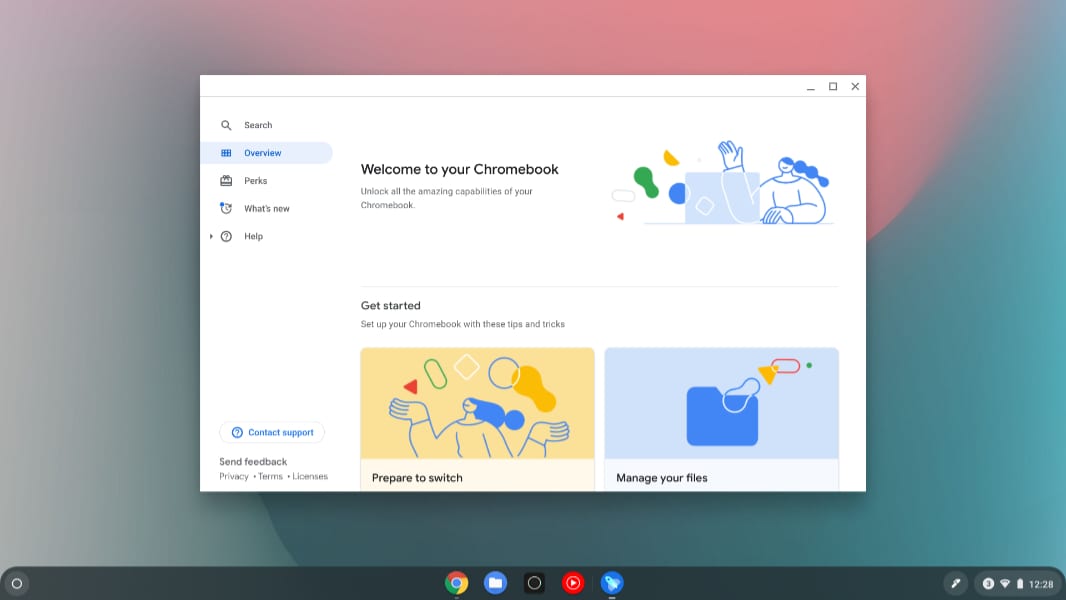Open the Privacy link
Viewport: 1066px width, 600px height.
click(x=233, y=476)
